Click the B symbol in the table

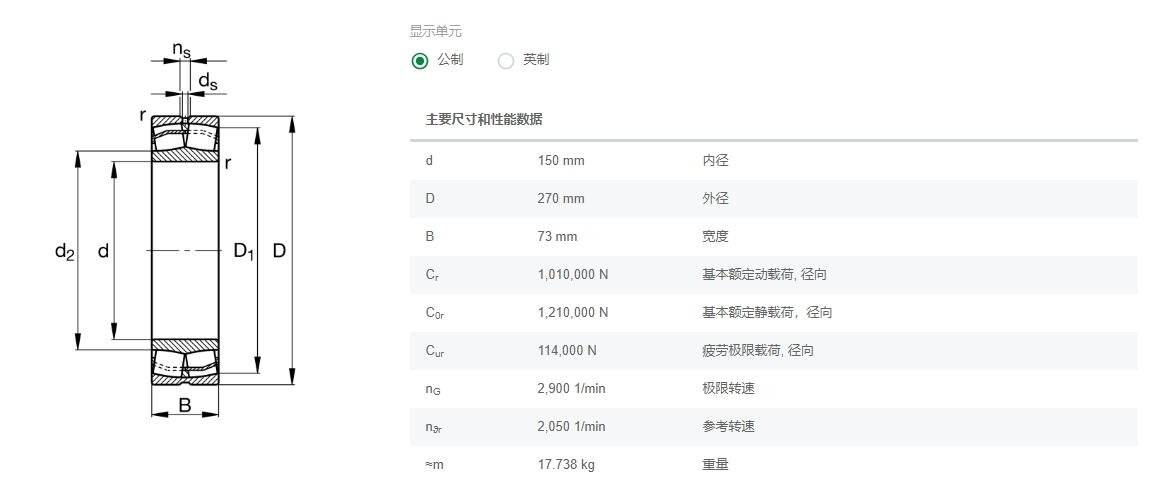[429, 236]
